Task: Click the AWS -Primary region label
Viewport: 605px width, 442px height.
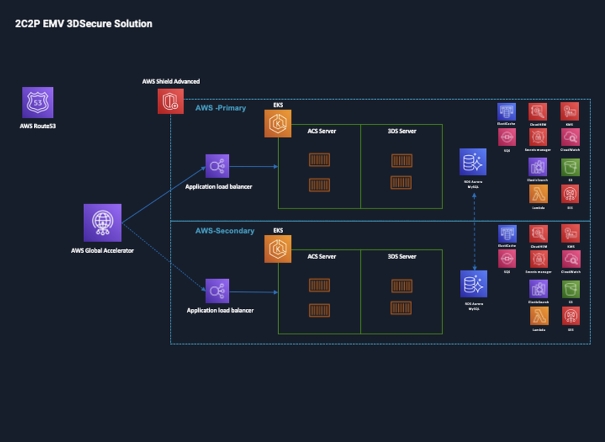Action: click(223, 107)
